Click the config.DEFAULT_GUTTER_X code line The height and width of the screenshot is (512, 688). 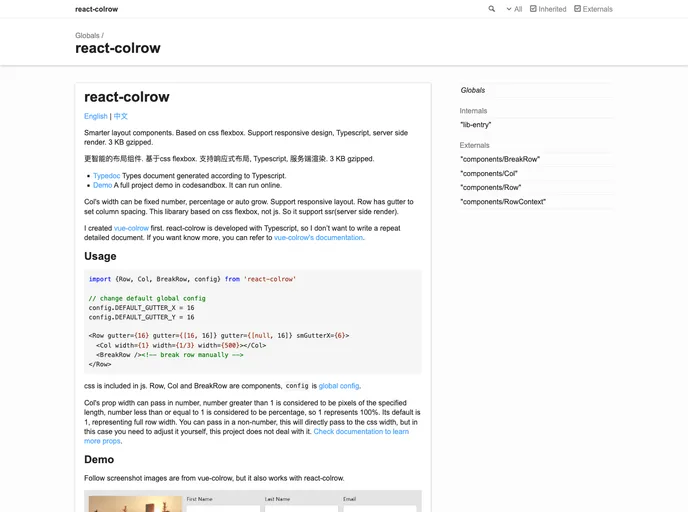(x=141, y=308)
